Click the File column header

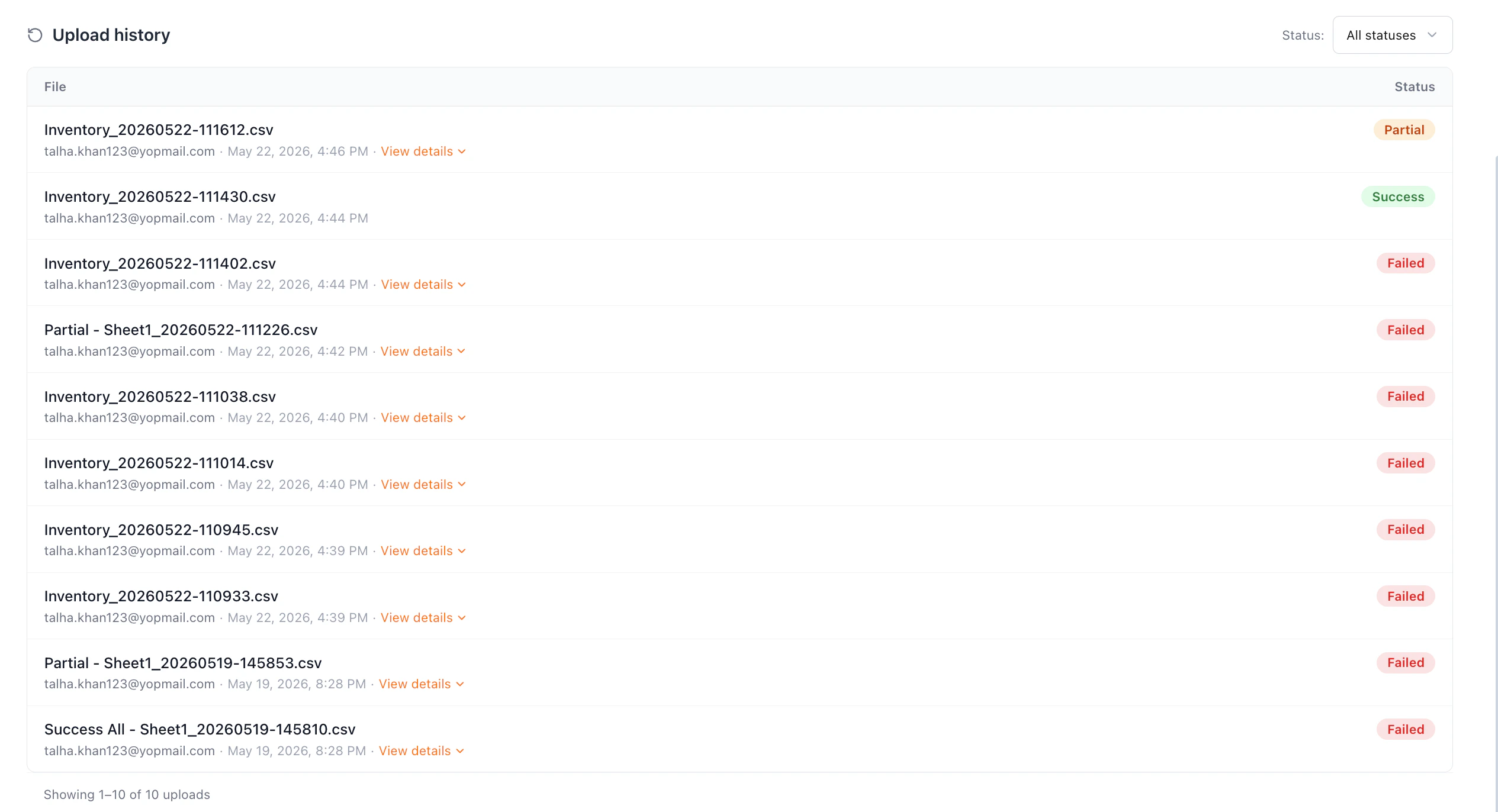(55, 87)
